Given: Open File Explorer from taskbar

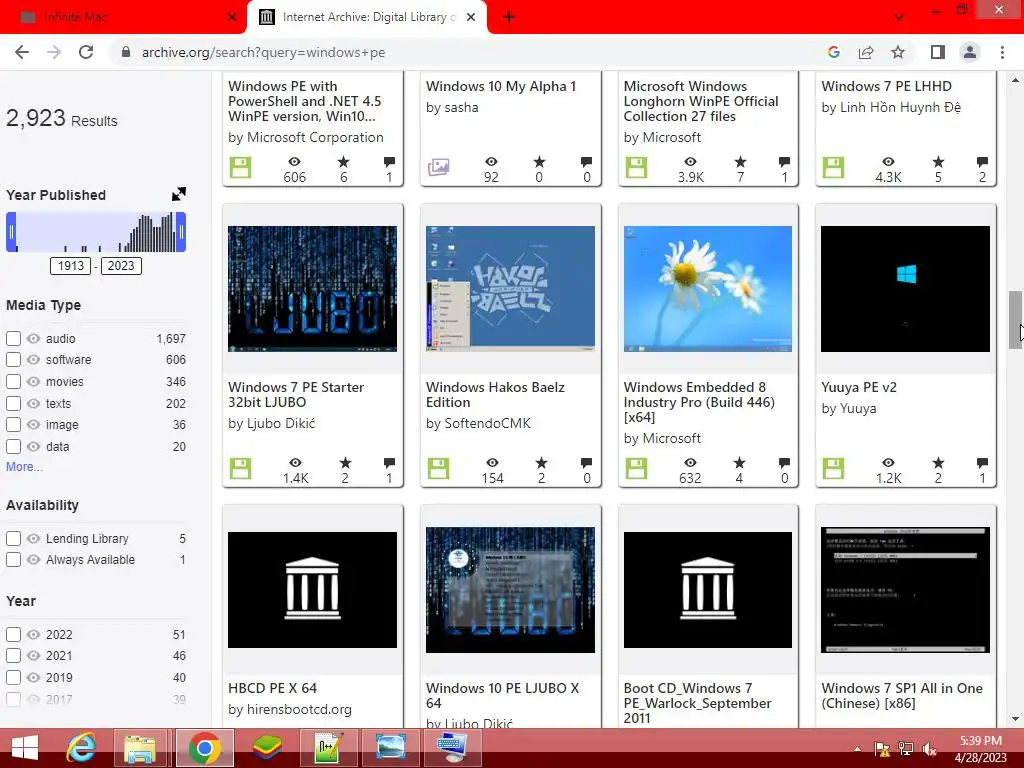Looking at the screenshot, I should pyautogui.click(x=140, y=748).
